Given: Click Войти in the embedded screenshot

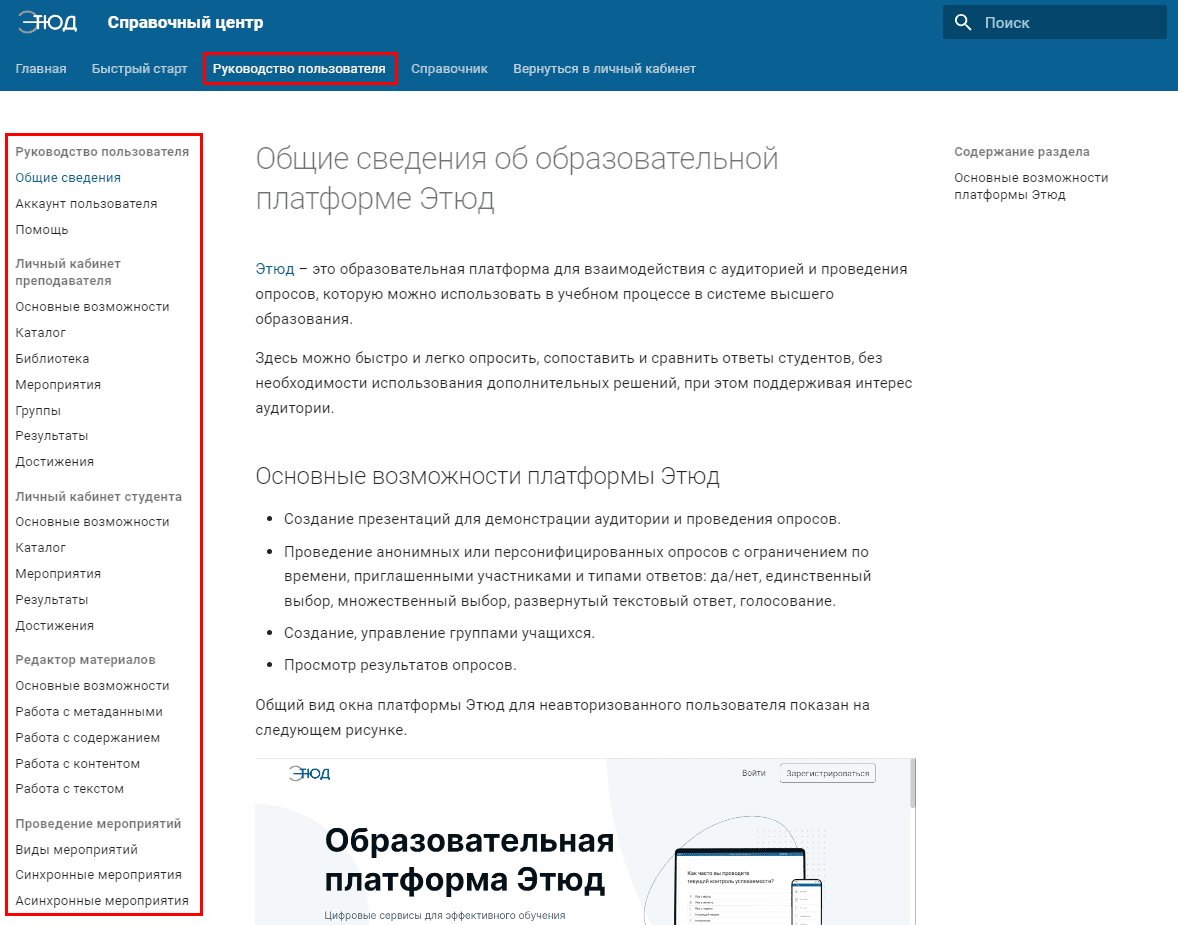Looking at the screenshot, I should coord(754,772).
